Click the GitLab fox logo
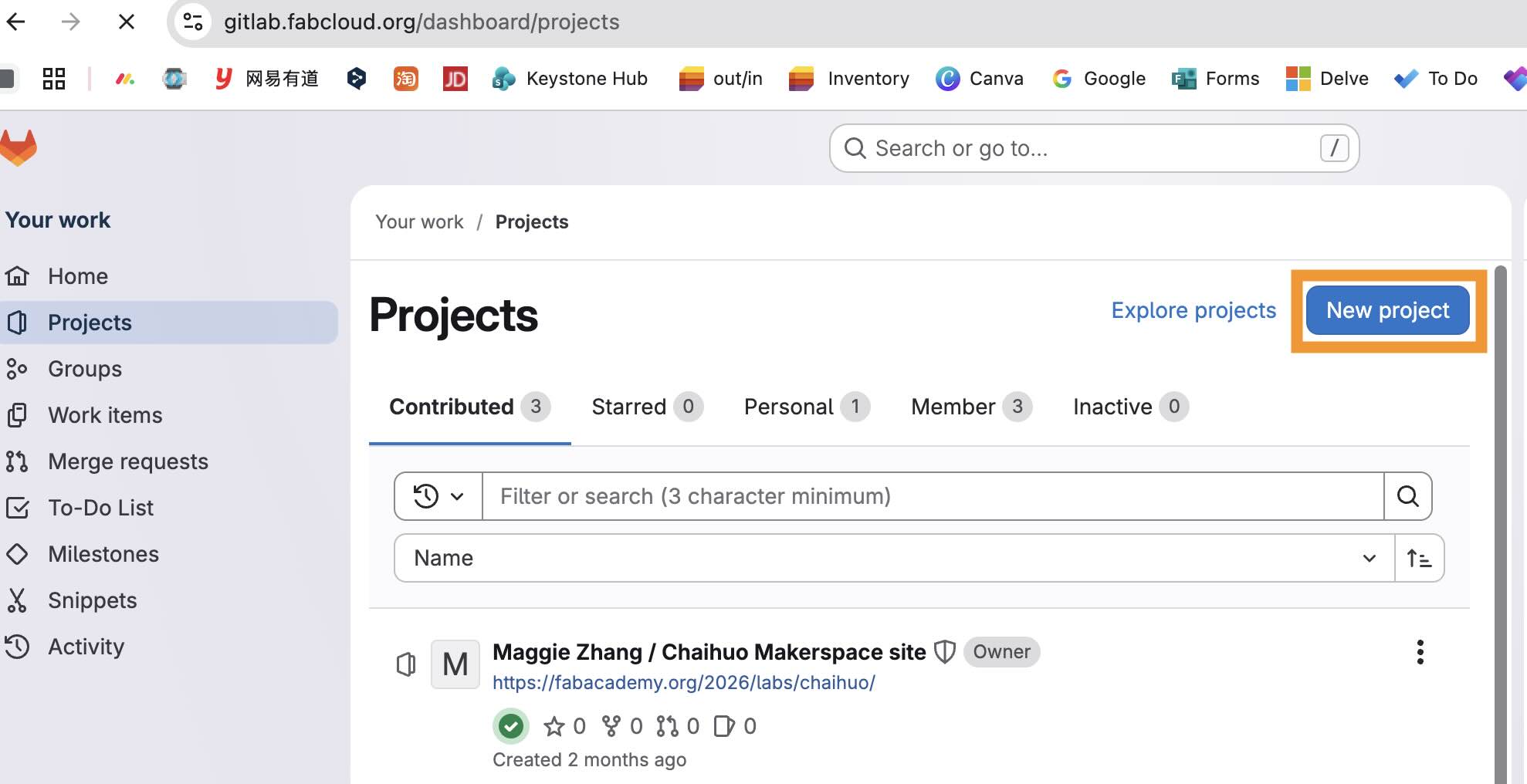1527x784 pixels. 18,147
